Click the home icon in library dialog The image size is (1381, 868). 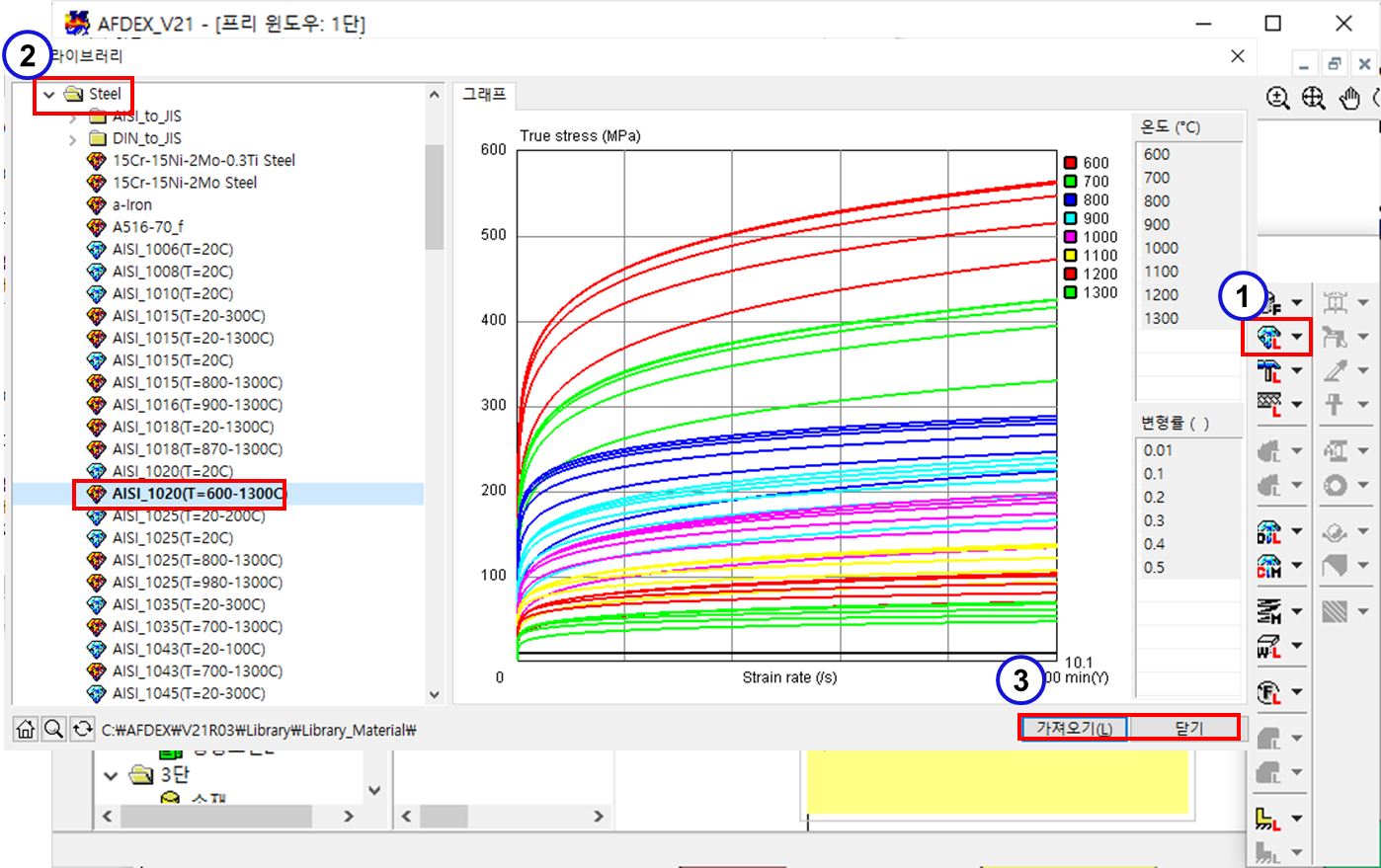[x=26, y=729]
